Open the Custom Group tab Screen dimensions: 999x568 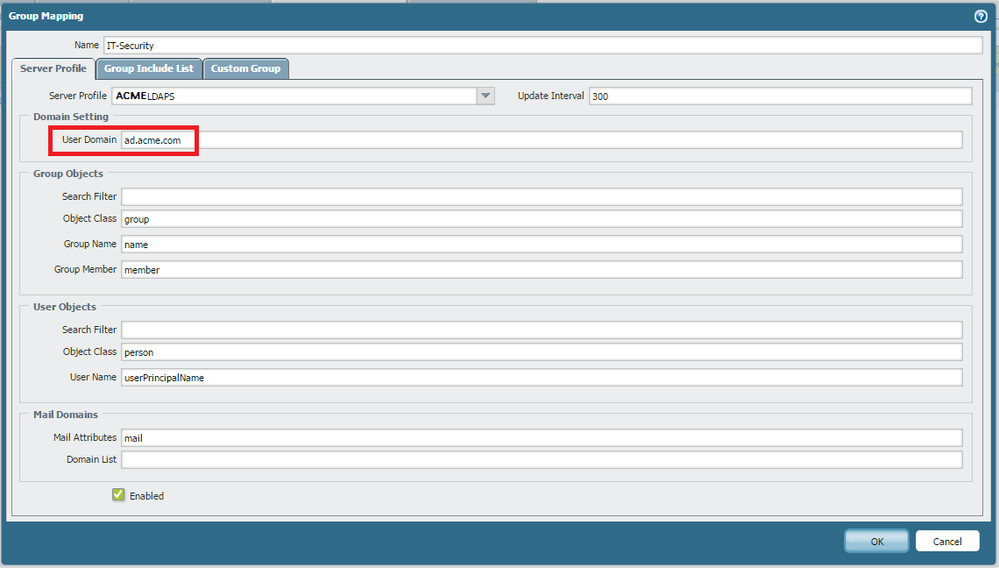(246, 68)
